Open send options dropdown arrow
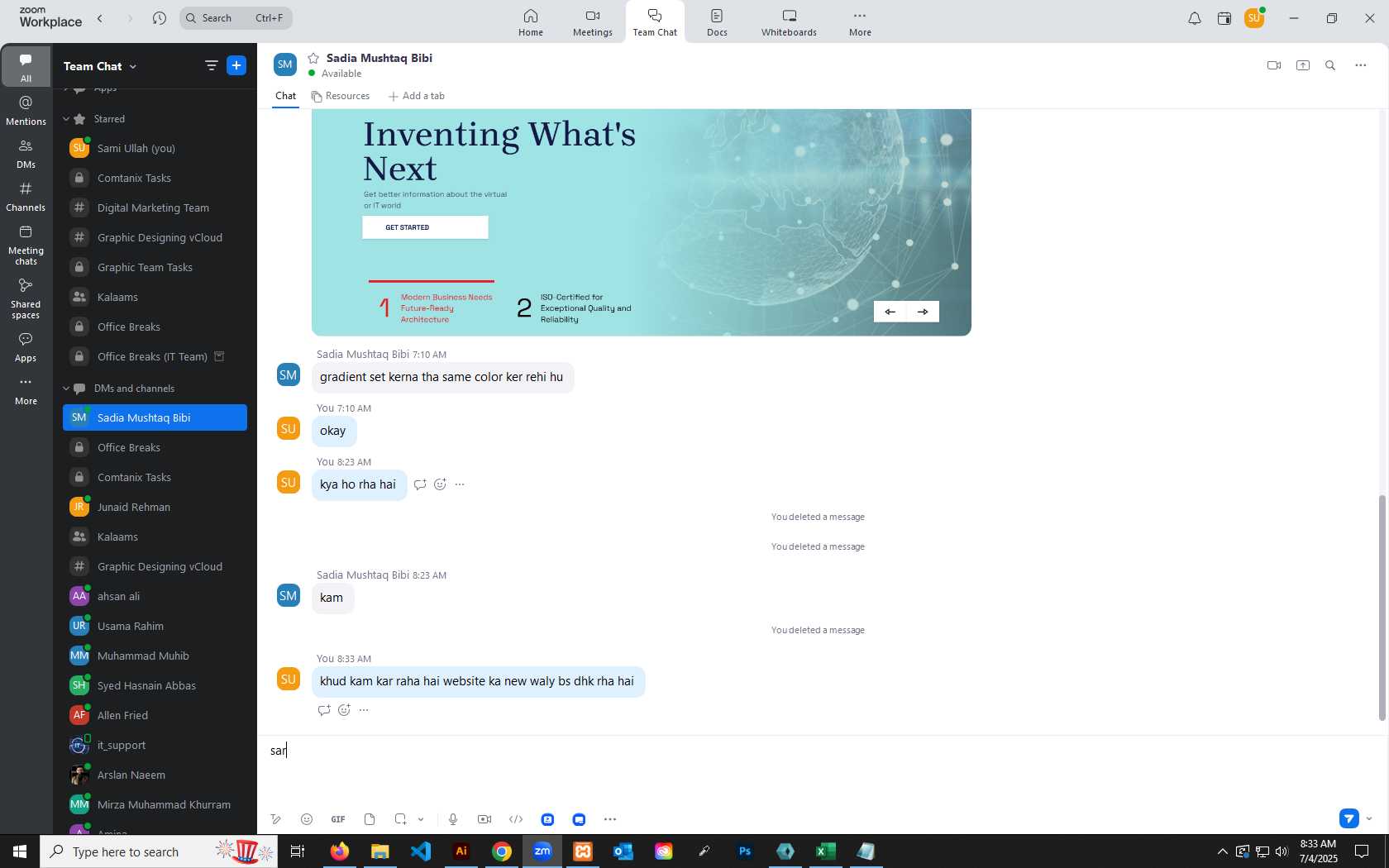 (1369, 818)
